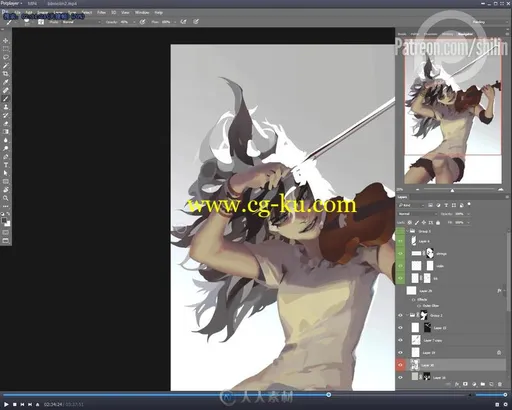This screenshot has width=512, height=410.
Task: Toggle lock all padlock icon
Action: 438,222
